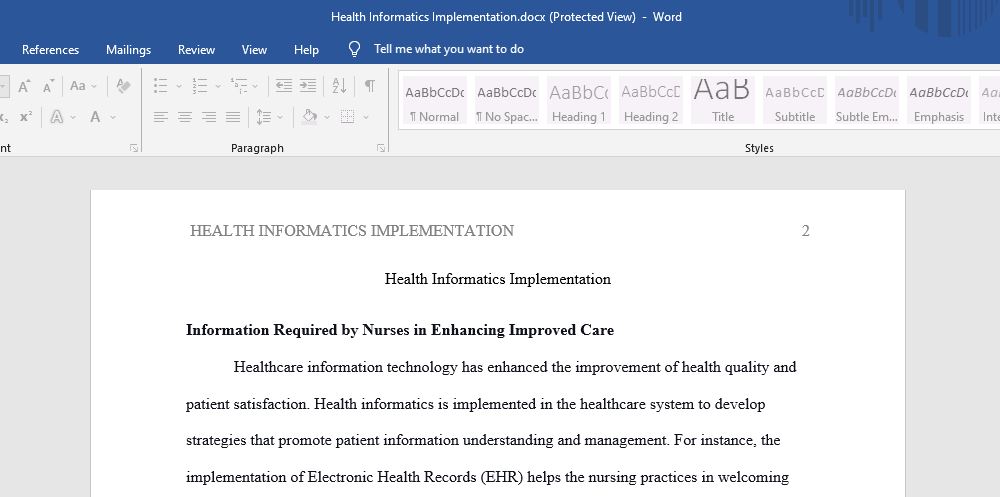
Task: Apply the Title style
Action: (x=723, y=100)
